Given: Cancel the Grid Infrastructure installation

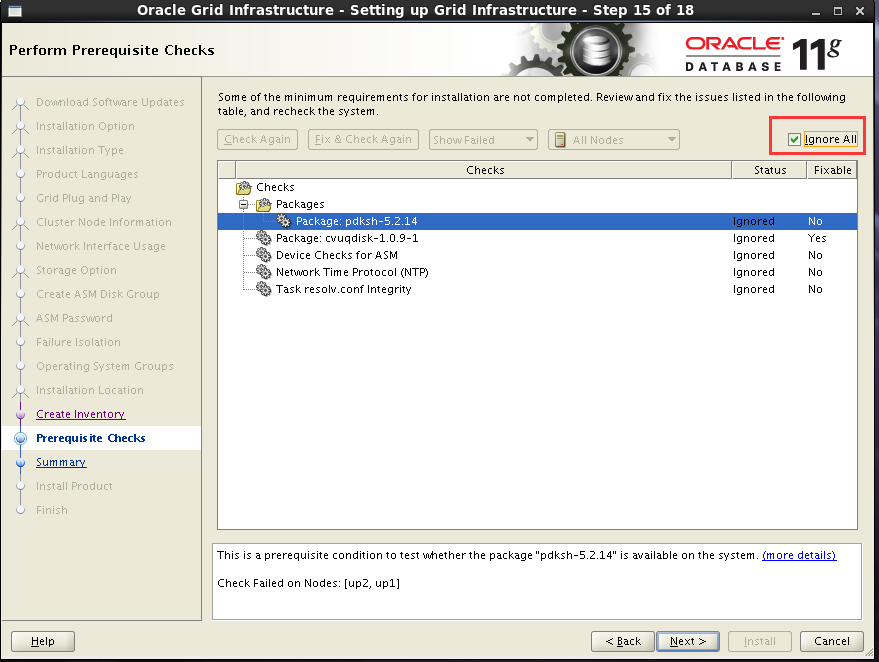Looking at the screenshot, I should pyautogui.click(x=832, y=641).
